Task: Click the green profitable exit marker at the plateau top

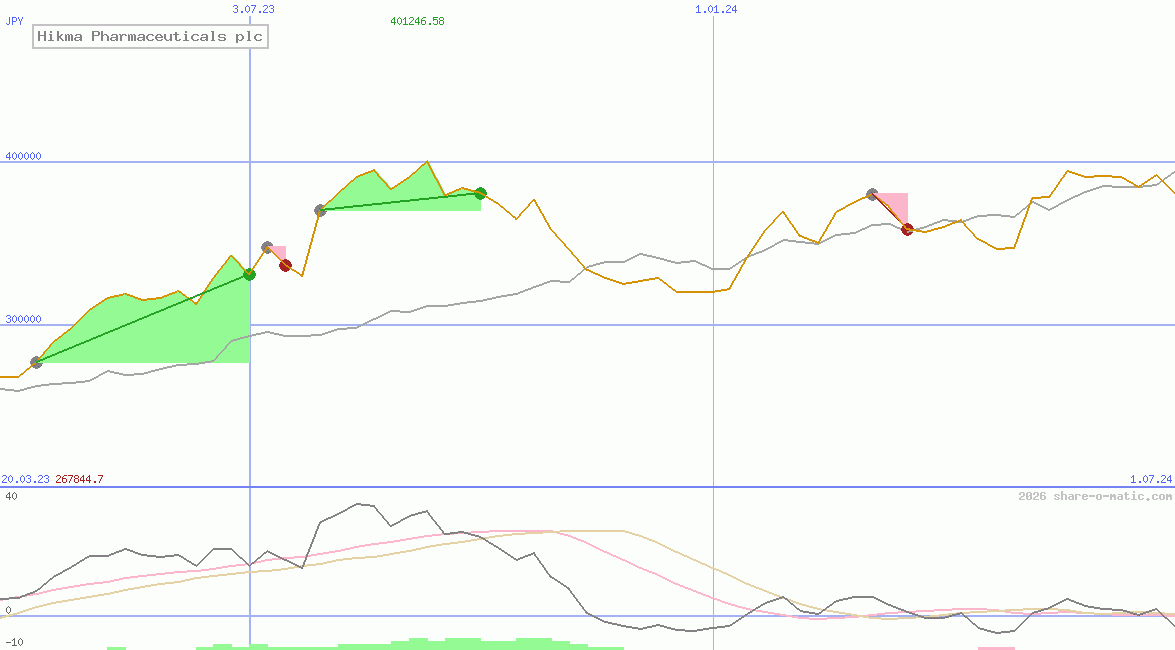Action: (479, 194)
